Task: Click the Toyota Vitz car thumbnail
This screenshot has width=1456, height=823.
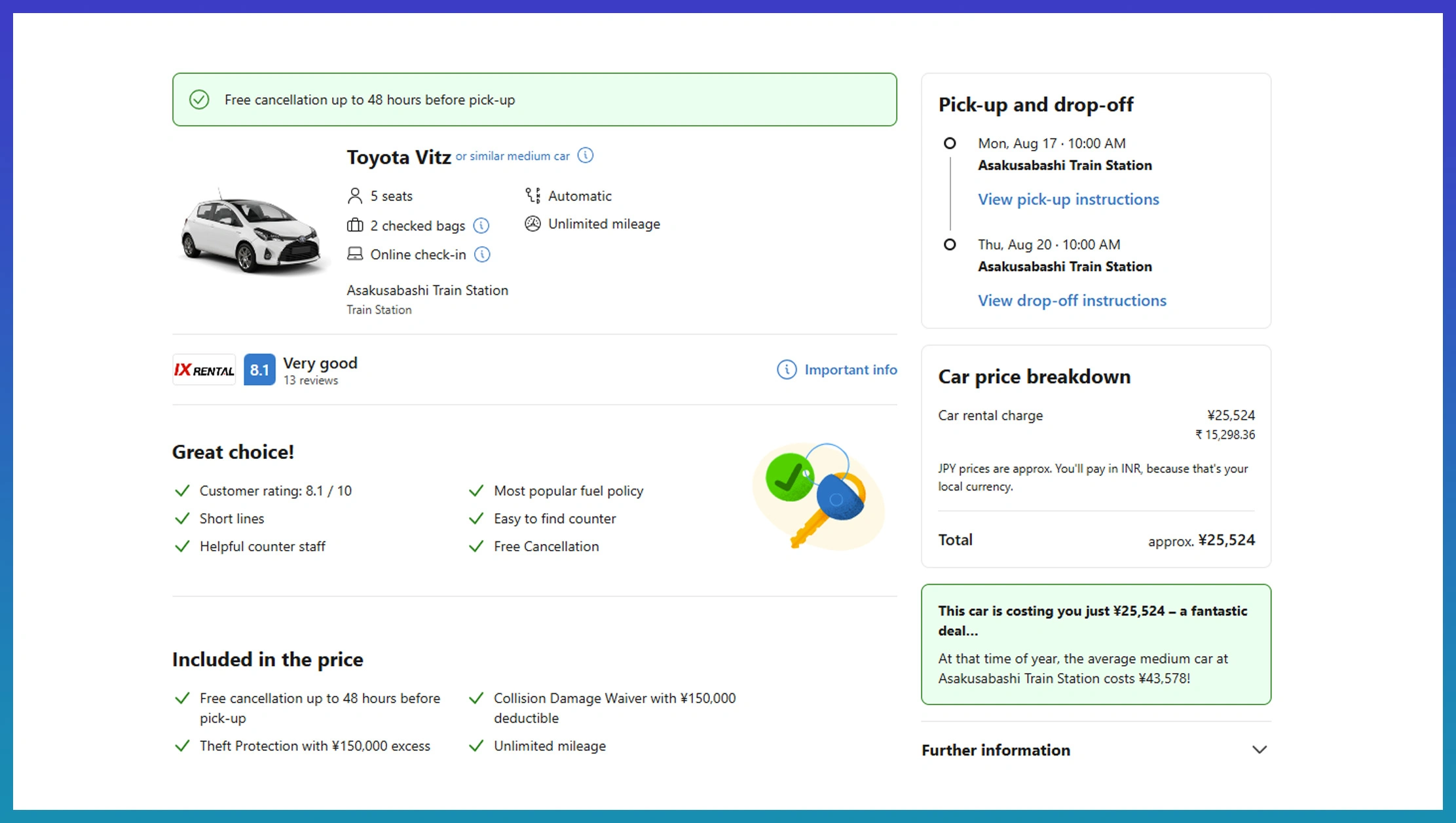Action: [x=251, y=230]
